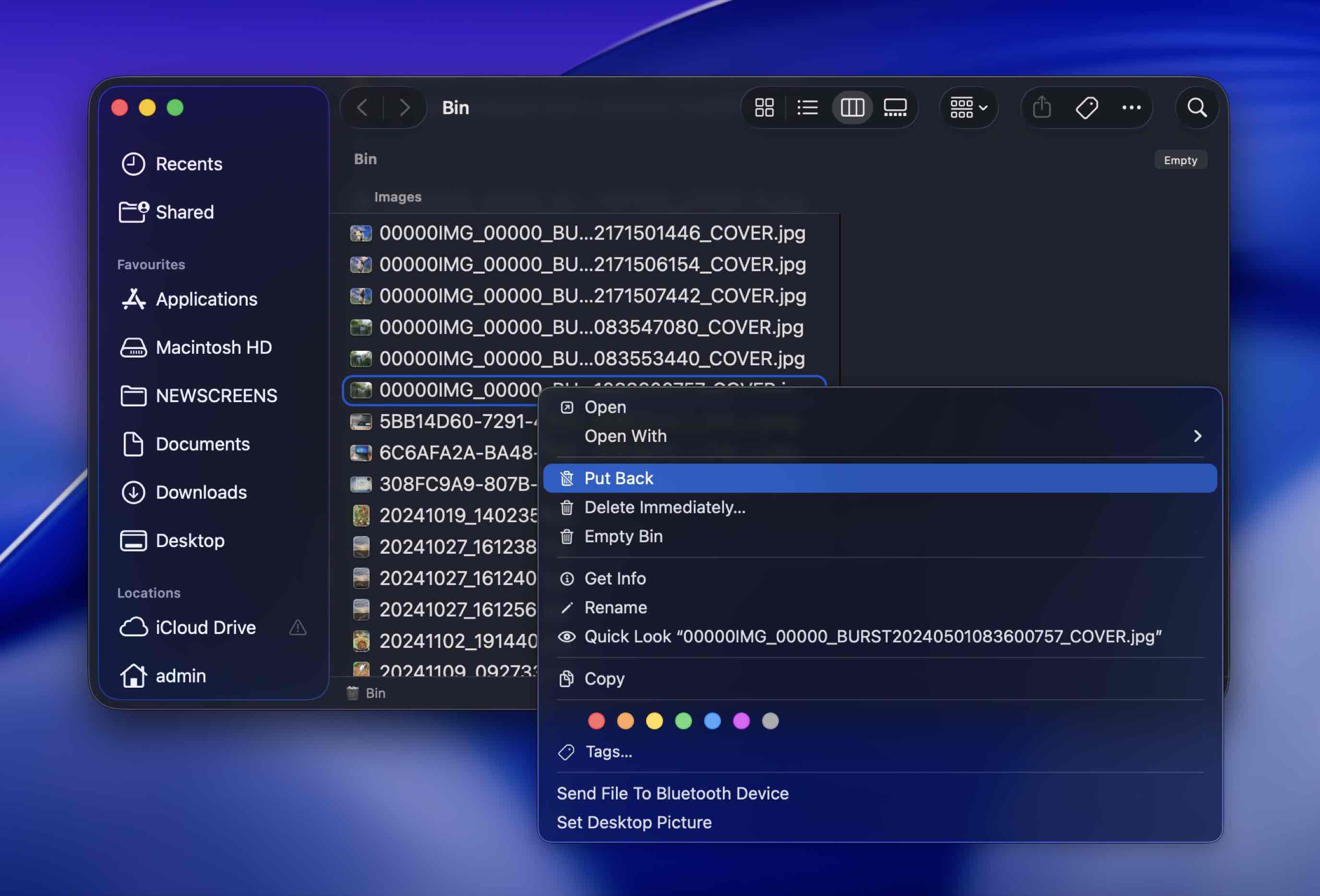Viewport: 1320px width, 896px height.
Task: Open Tags… from the context menu
Action: (880, 752)
